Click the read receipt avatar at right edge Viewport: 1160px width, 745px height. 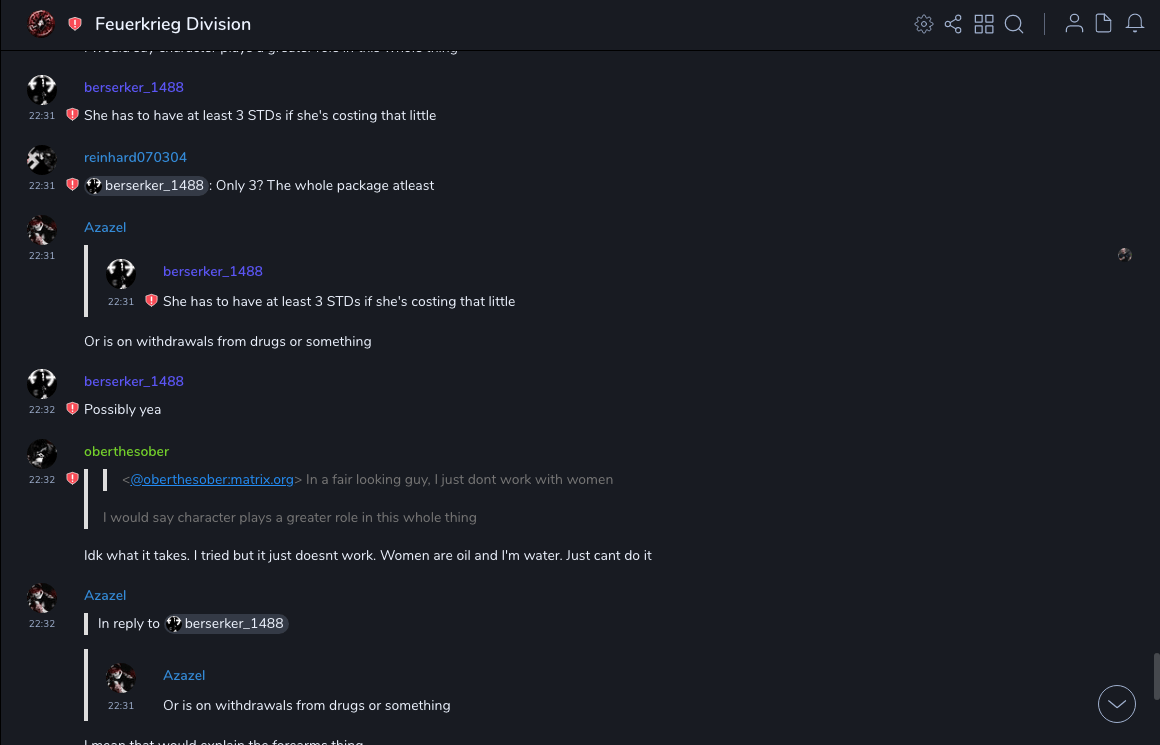pyautogui.click(x=1125, y=255)
